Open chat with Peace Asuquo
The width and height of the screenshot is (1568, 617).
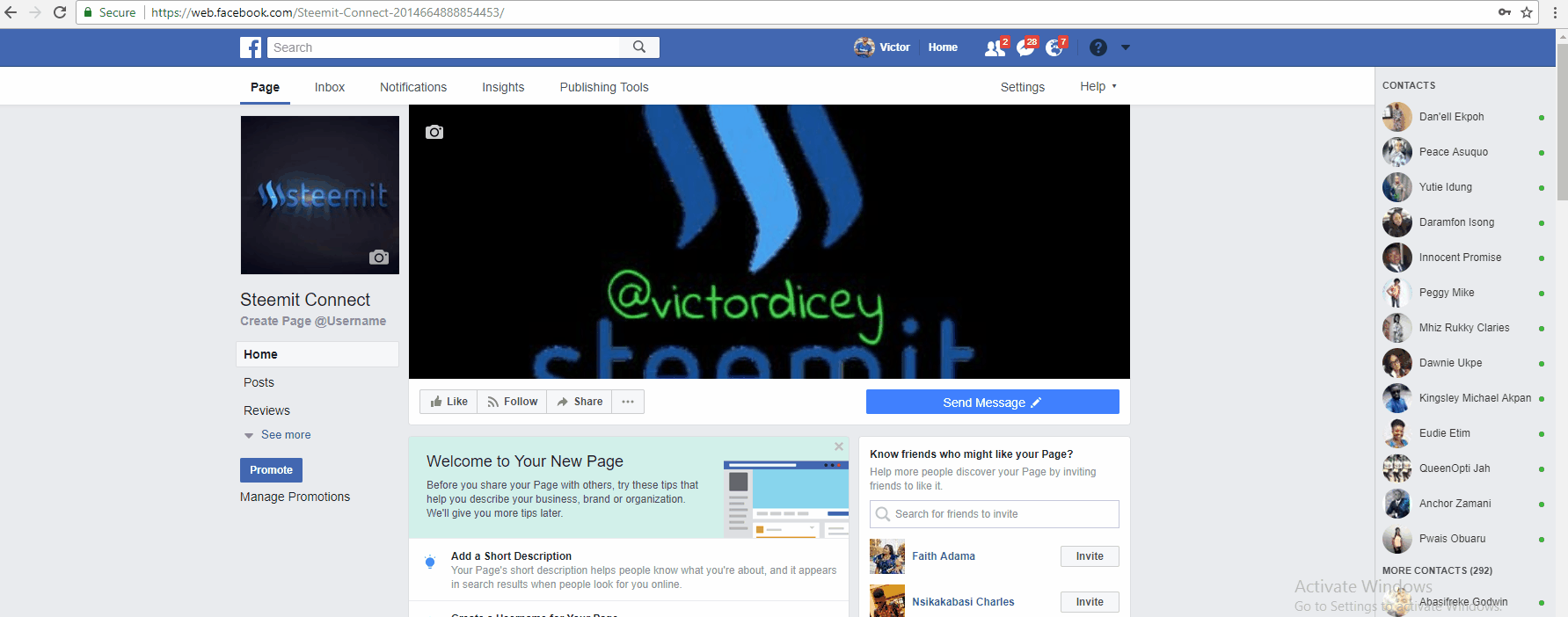click(x=1463, y=152)
